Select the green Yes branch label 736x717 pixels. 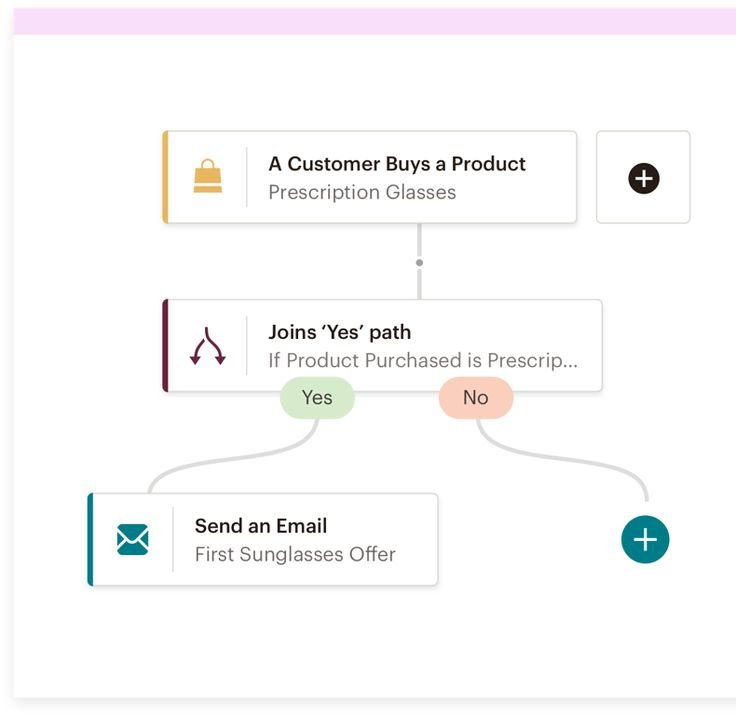point(317,398)
